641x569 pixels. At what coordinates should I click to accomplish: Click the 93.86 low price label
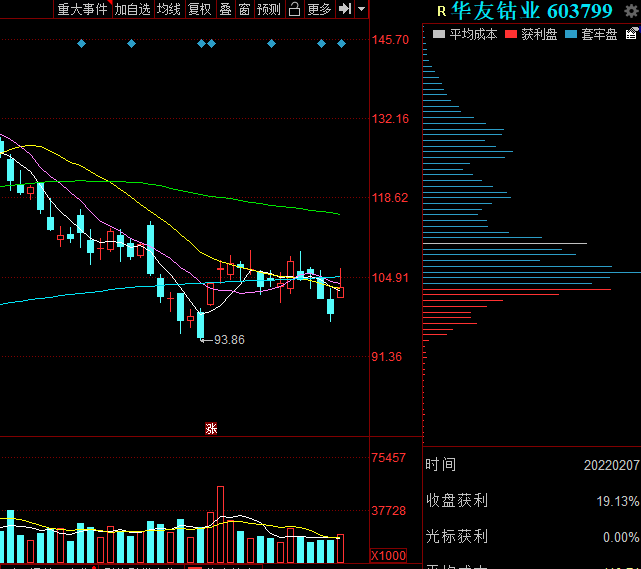point(229,340)
